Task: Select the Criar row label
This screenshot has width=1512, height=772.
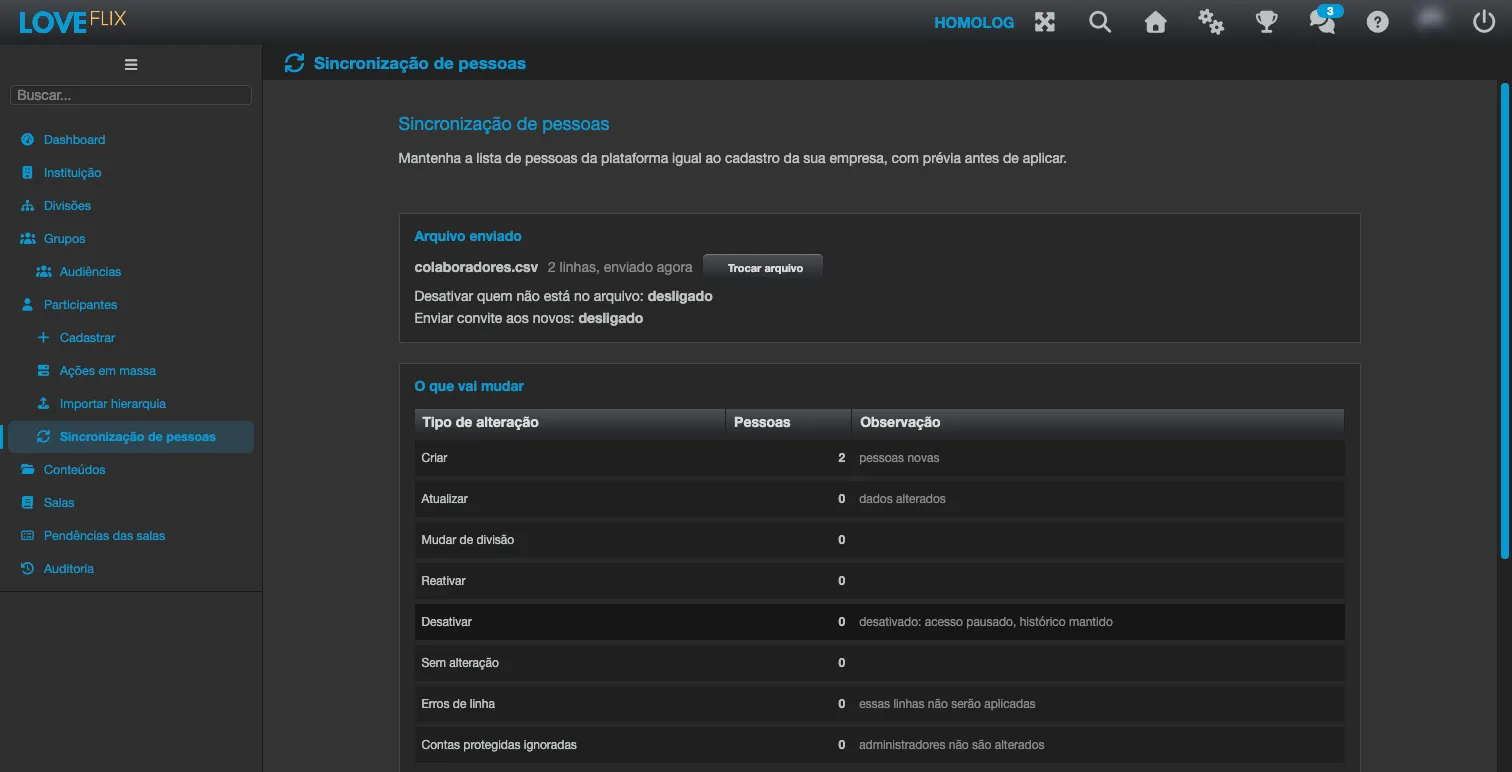Action: pos(435,458)
